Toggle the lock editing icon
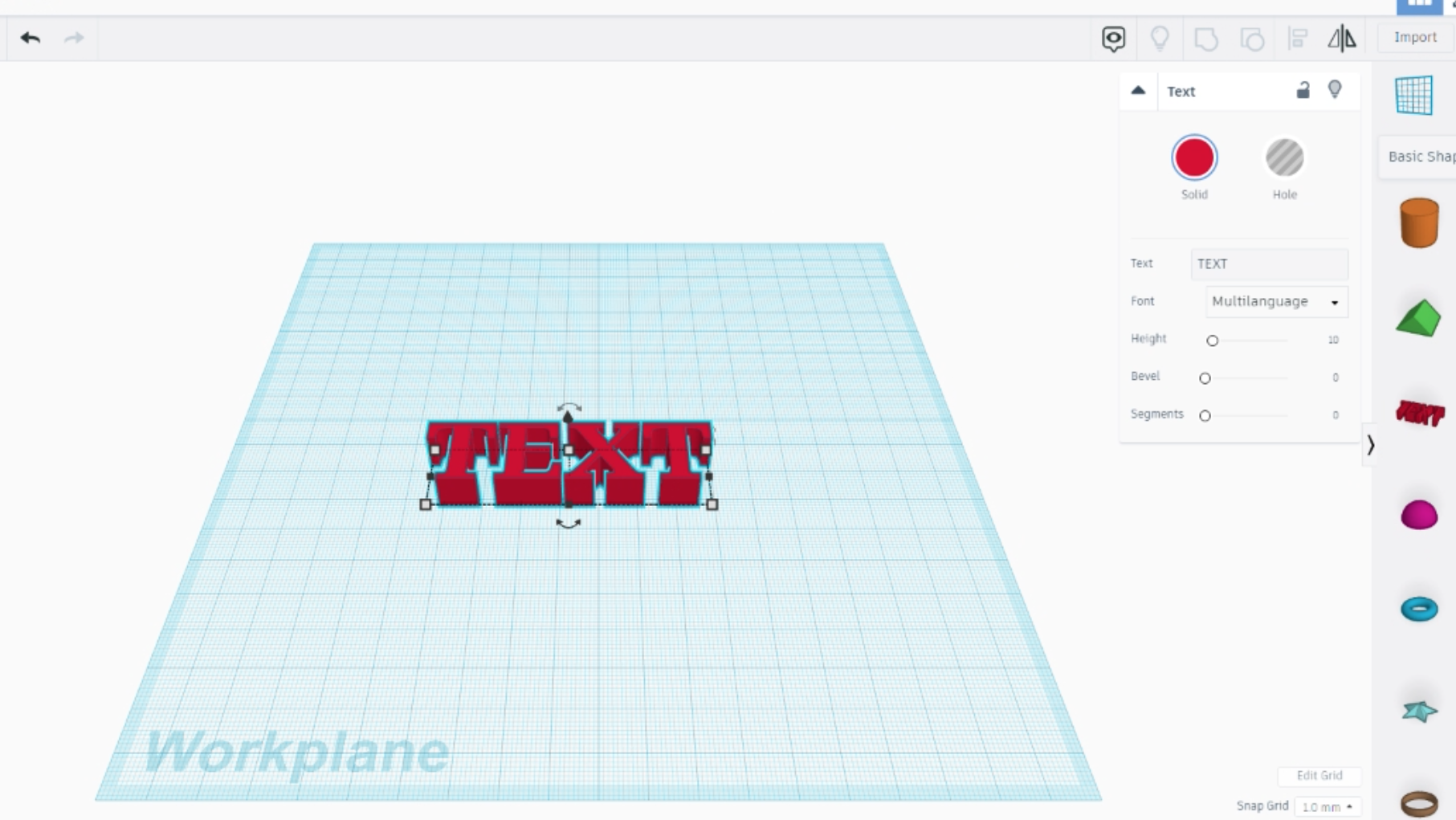1456x820 pixels. pos(1303,90)
